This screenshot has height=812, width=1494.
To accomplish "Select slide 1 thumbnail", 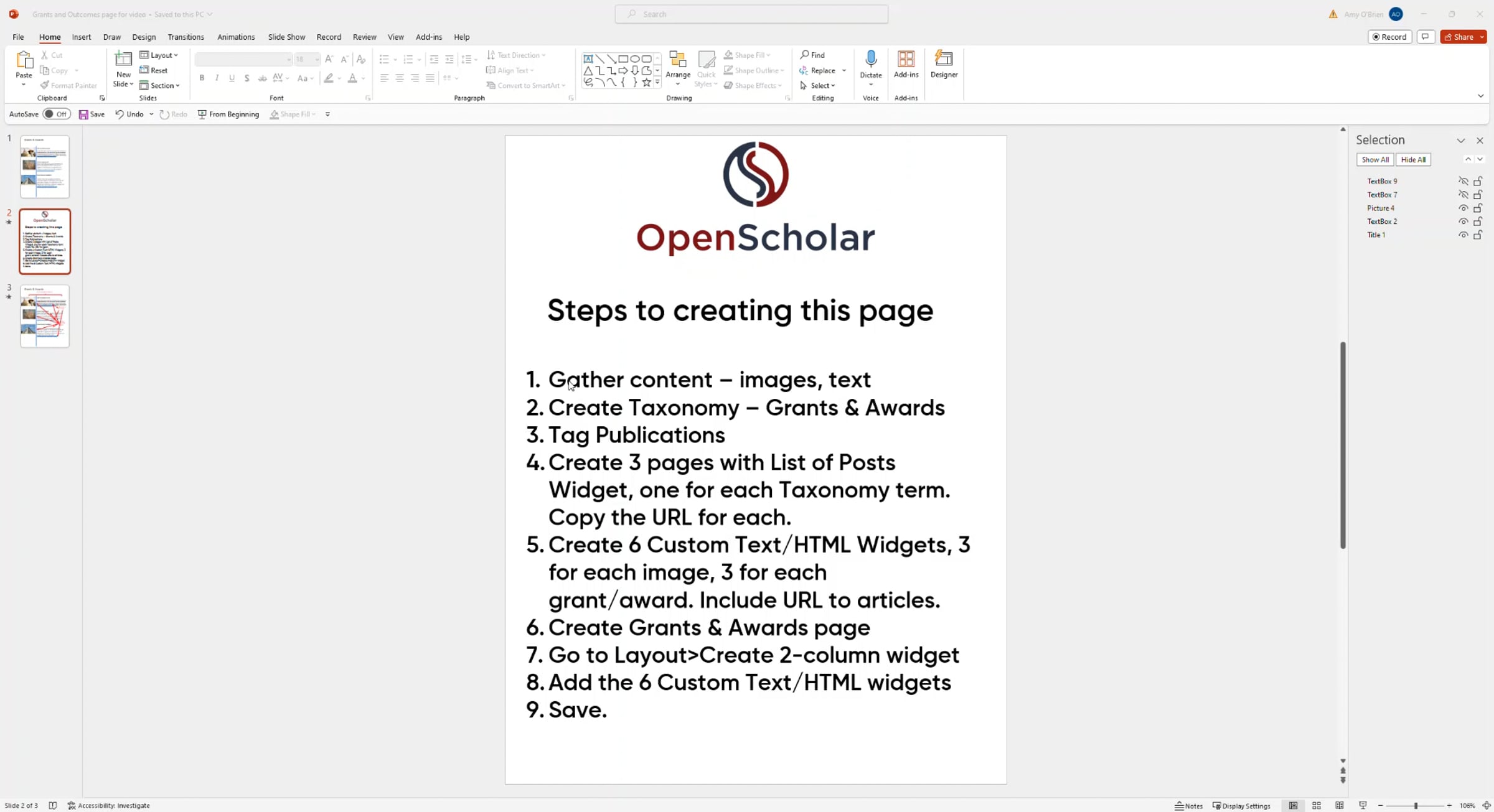I will (x=45, y=167).
